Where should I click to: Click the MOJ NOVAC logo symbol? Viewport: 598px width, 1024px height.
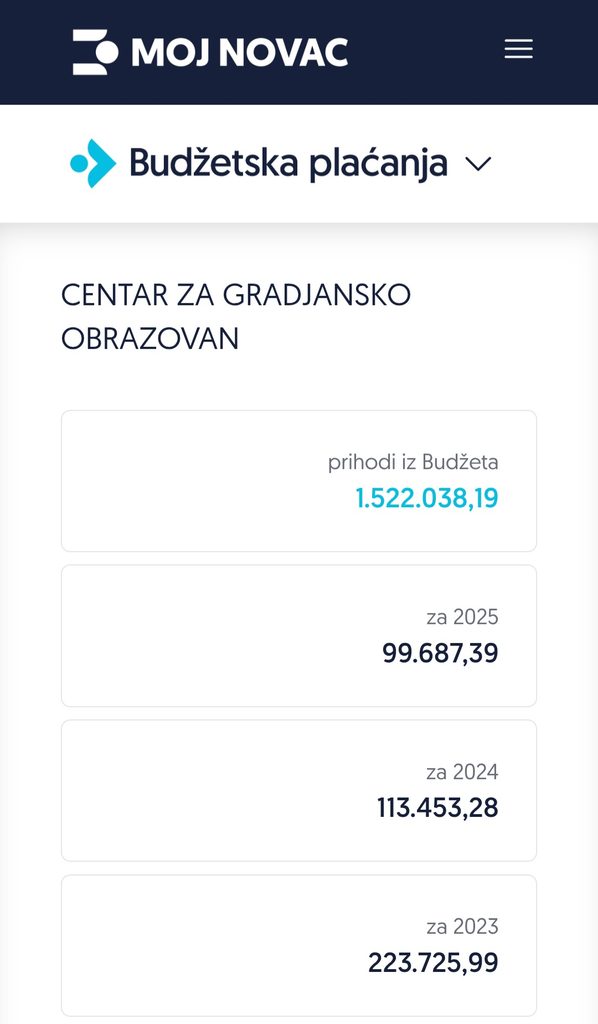click(x=95, y=52)
